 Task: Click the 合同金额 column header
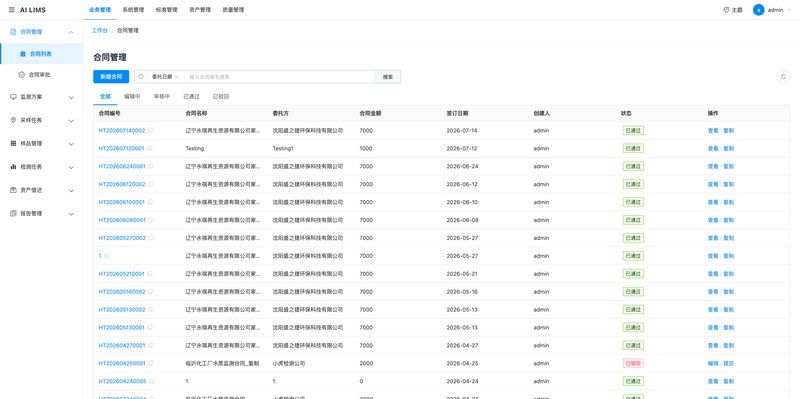pos(370,113)
